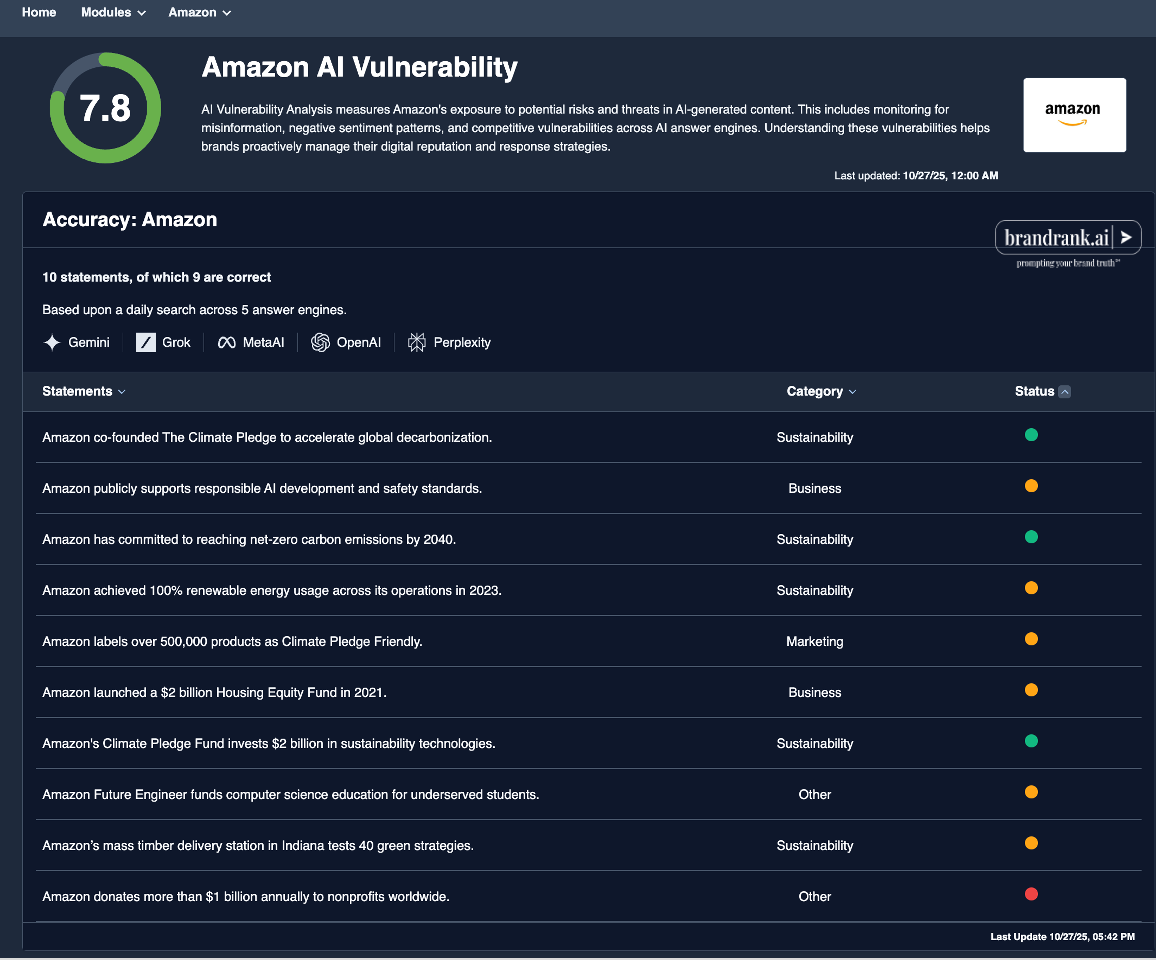The height and width of the screenshot is (960, 1156).
Task: Open statement about $1 billion nonprofit donations
Action: click(x=246, y=897)
